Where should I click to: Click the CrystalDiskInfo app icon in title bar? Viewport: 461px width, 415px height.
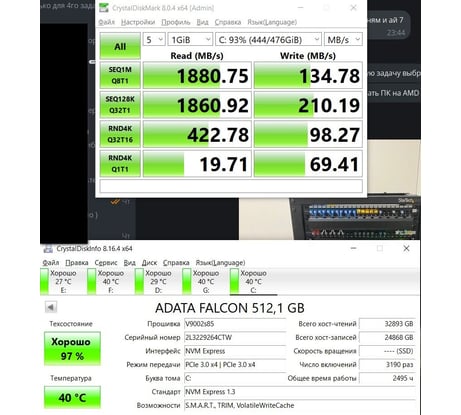[x=48, y=249]
